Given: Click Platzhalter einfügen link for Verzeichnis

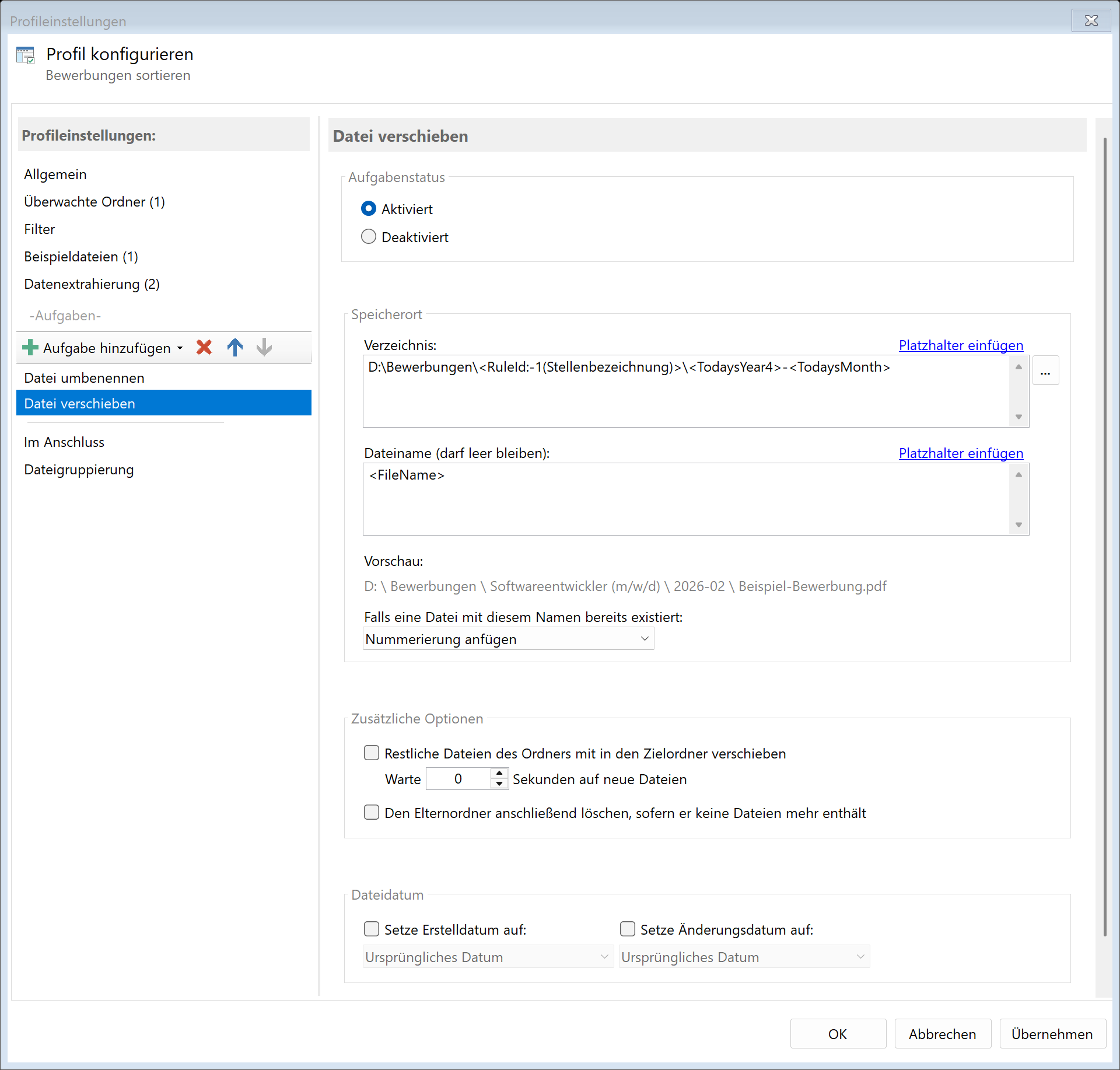Looking at the screenshot, I should coord(961,345).
